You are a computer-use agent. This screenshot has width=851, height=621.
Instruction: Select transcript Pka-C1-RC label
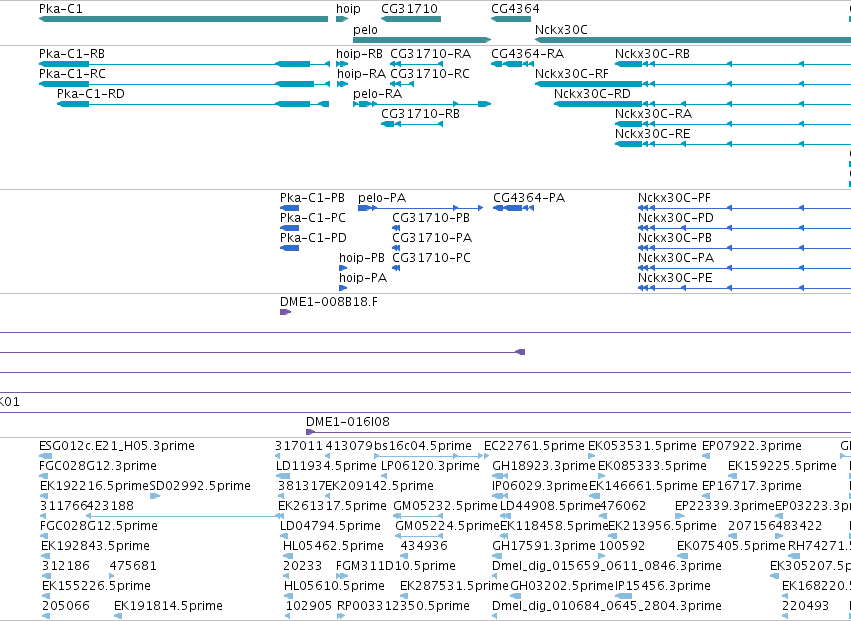(72, 74)
